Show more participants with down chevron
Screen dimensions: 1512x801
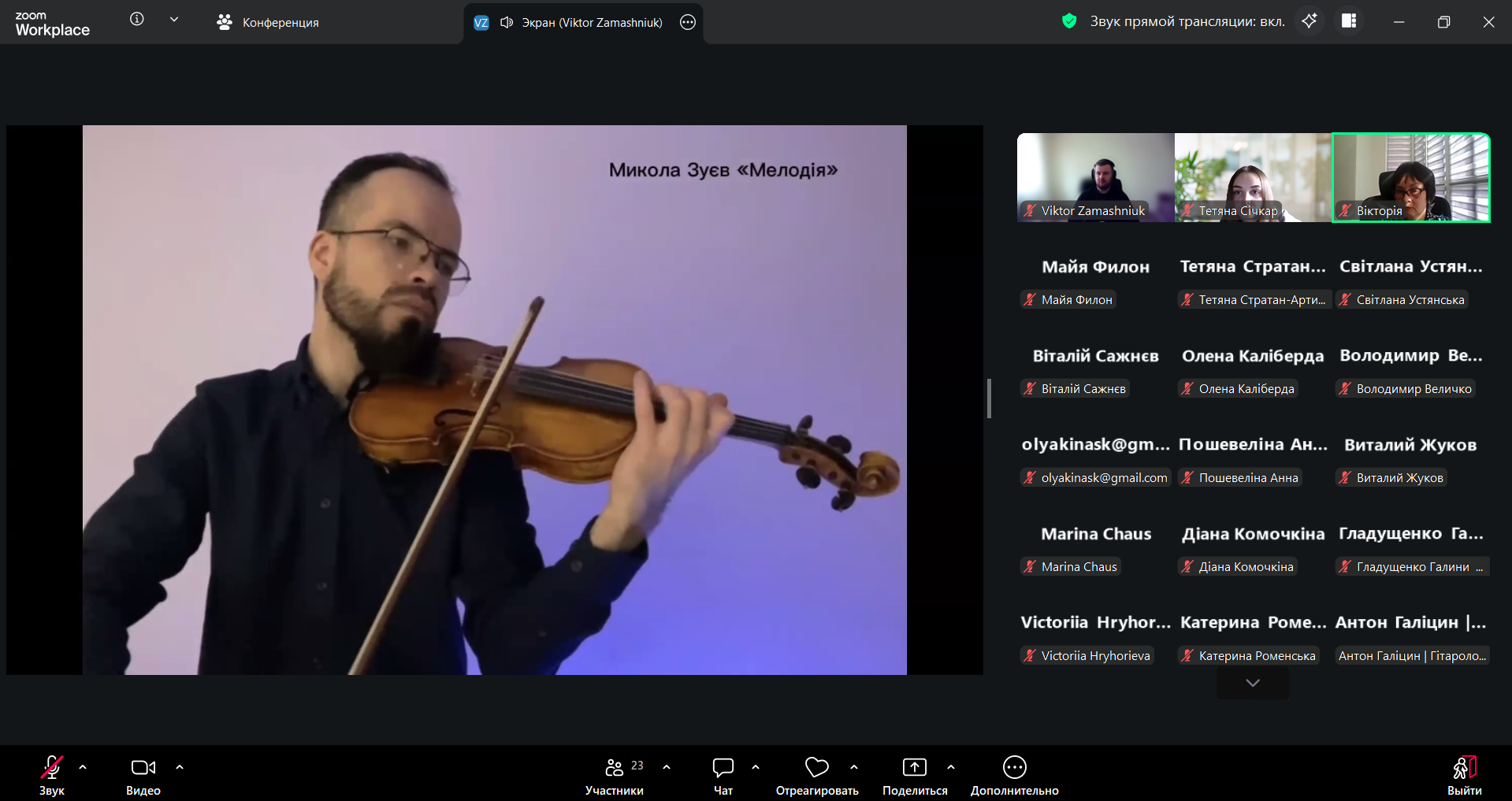tap(1253, 683)
